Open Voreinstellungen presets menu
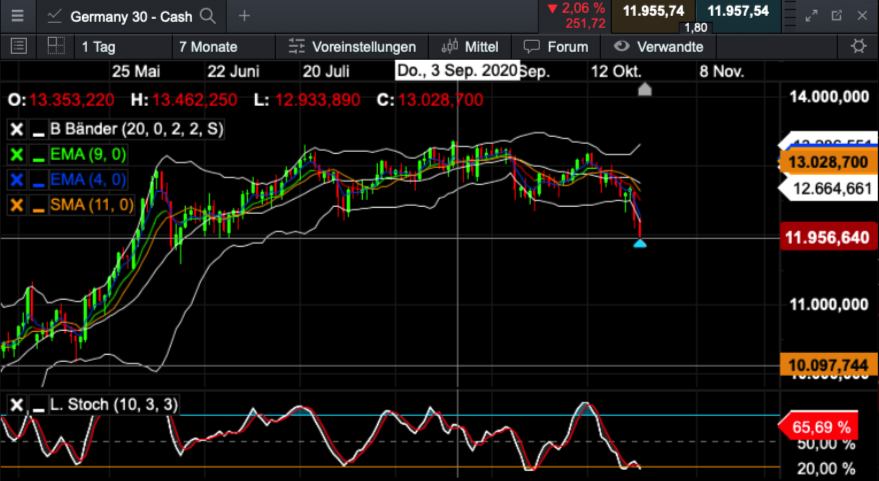 click(x=352, y=47)
